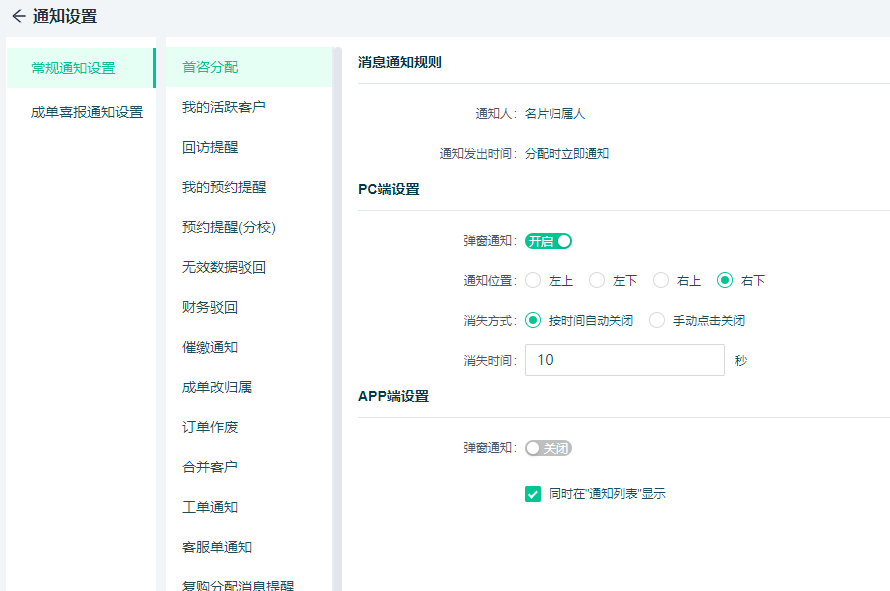Select 催缴通知 from the list
Viewport: 890px width, 591px height.
coord(210,347)
